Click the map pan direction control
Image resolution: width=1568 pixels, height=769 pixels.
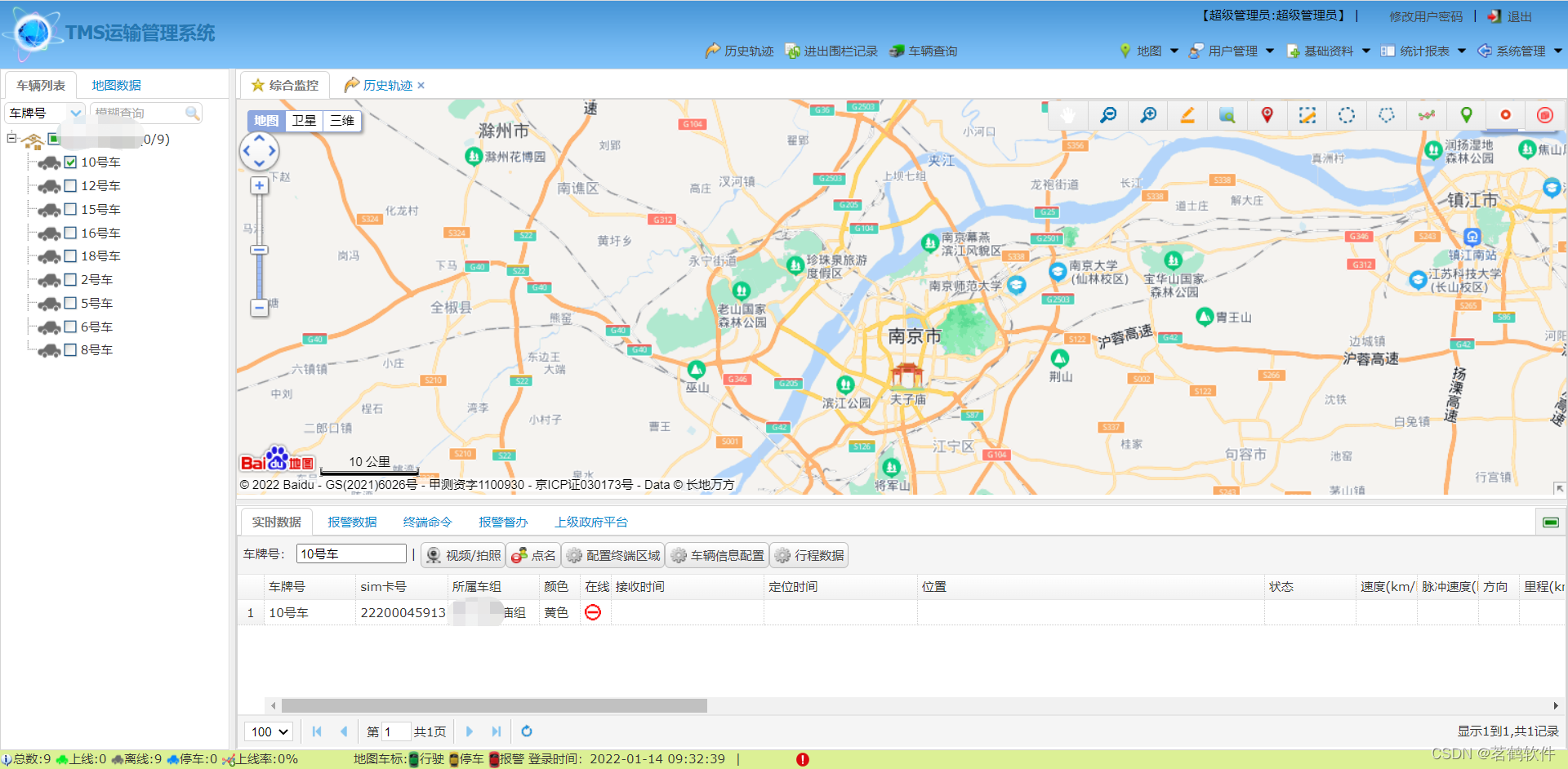259,151
